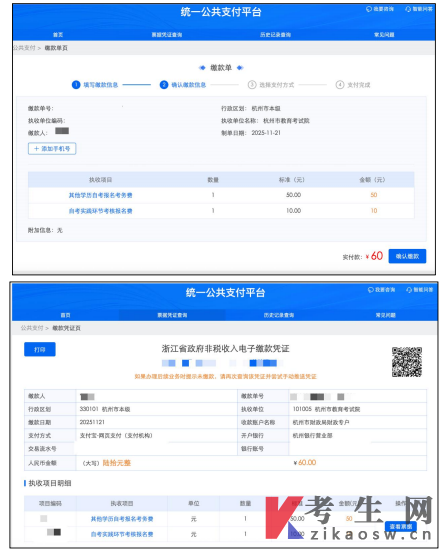The height and width of the screenshot is (553, 447).
Task: Click the ¥60.00 amount on the voucher
Action: [305, 462]
